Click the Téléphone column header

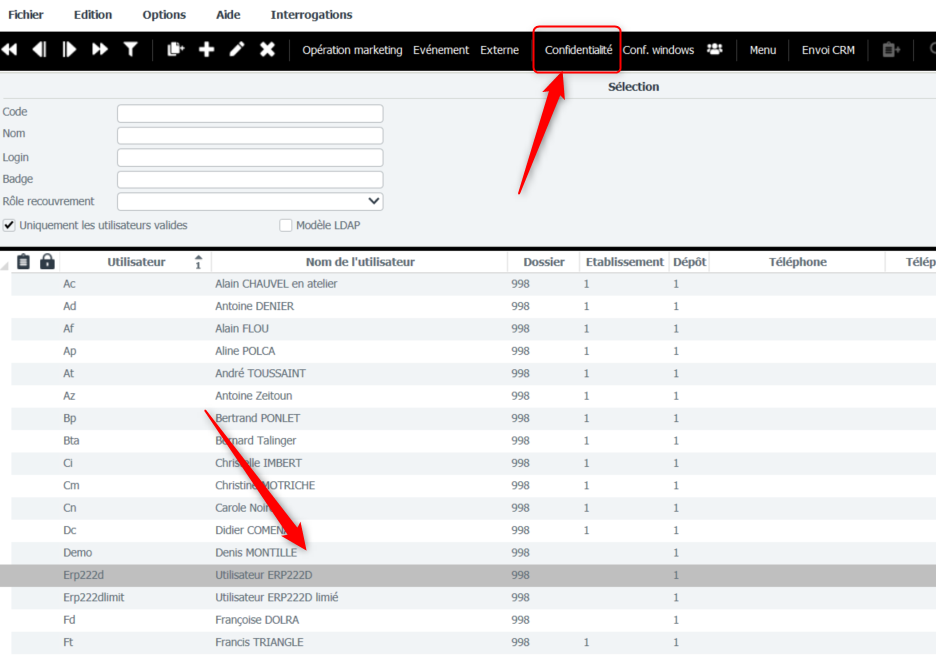pos(798,262)
